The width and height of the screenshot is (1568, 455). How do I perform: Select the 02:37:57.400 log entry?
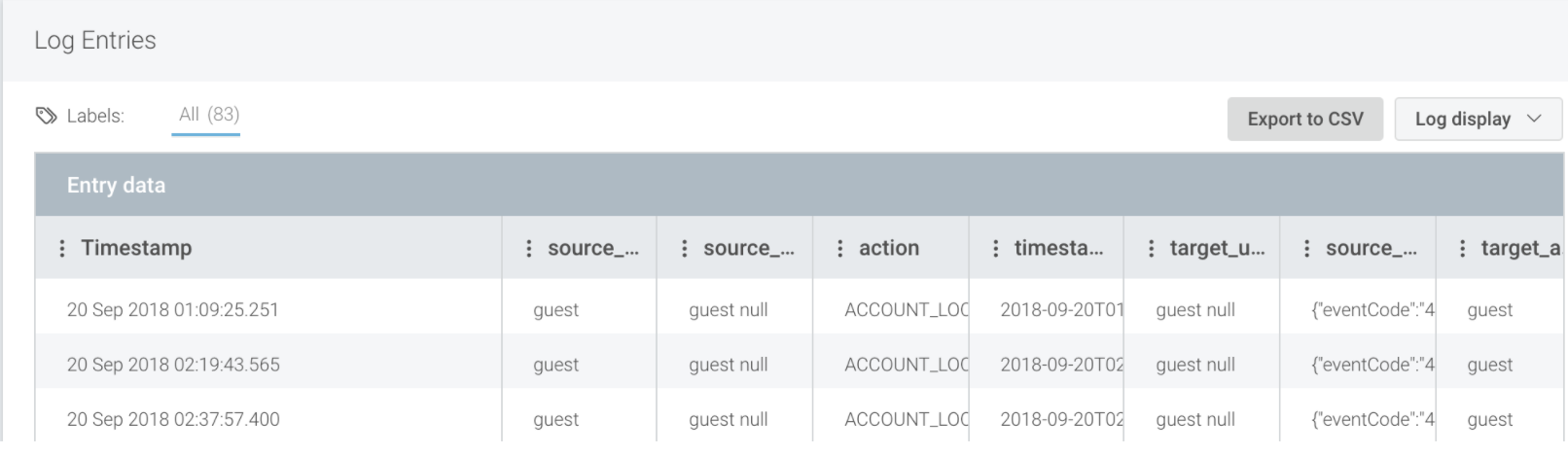click(x=800, y=419)
